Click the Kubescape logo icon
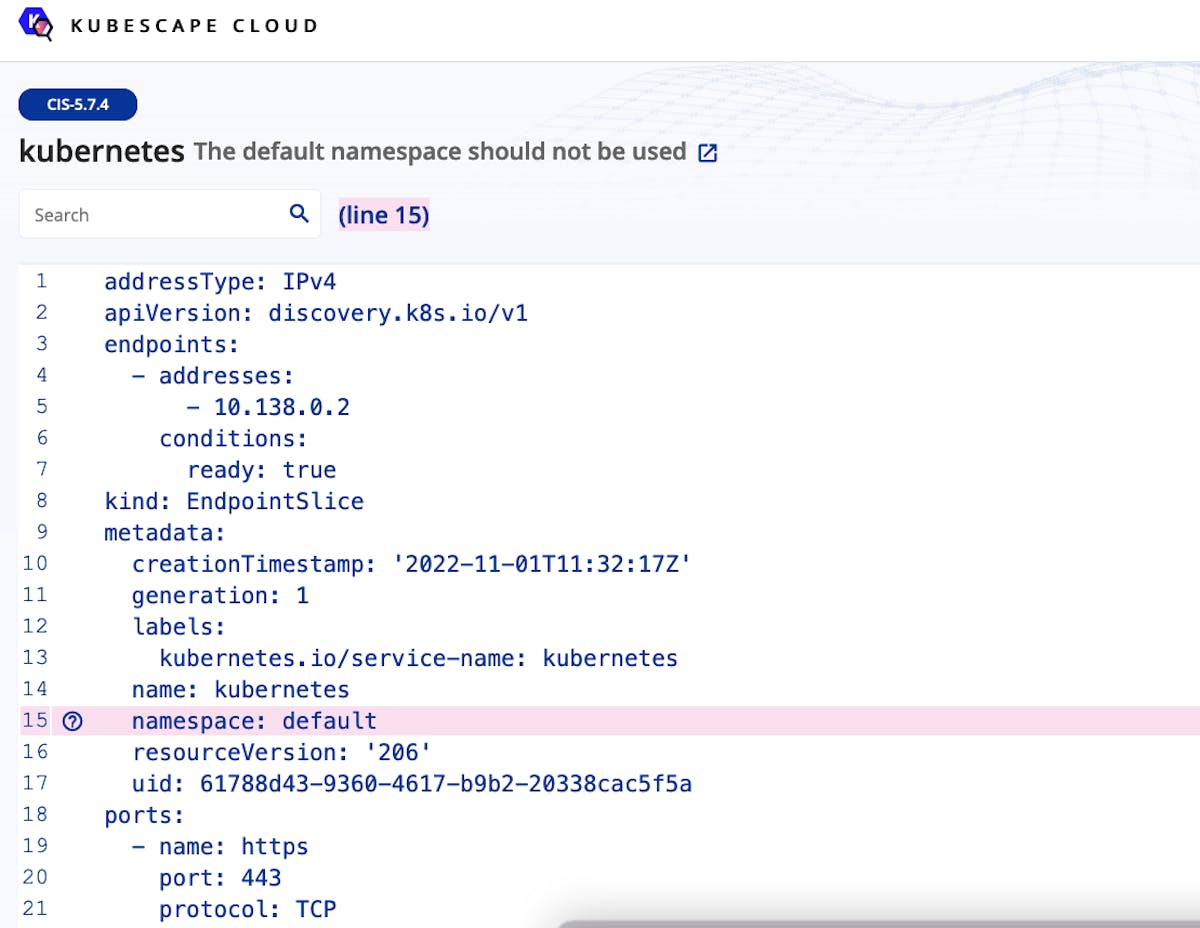The height and width of the screenshot is (928, 1200). click(x=36, y=24)
